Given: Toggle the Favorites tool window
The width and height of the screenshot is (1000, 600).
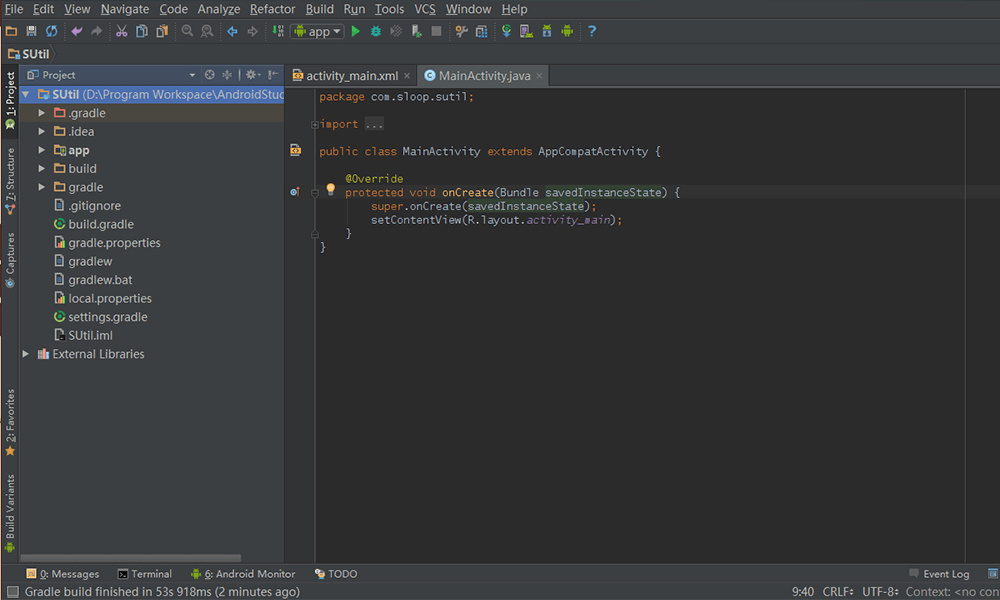Looking at the screenshot, I should (x=10, y=420).
